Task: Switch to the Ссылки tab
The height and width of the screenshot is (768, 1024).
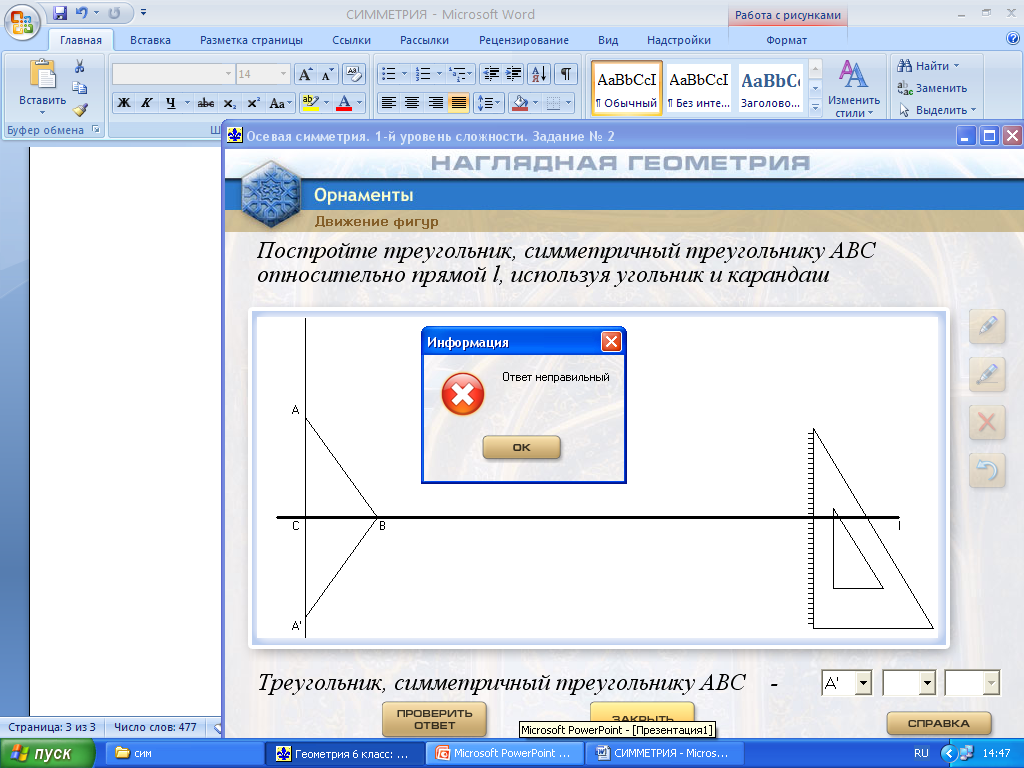Action: (351, 40)
